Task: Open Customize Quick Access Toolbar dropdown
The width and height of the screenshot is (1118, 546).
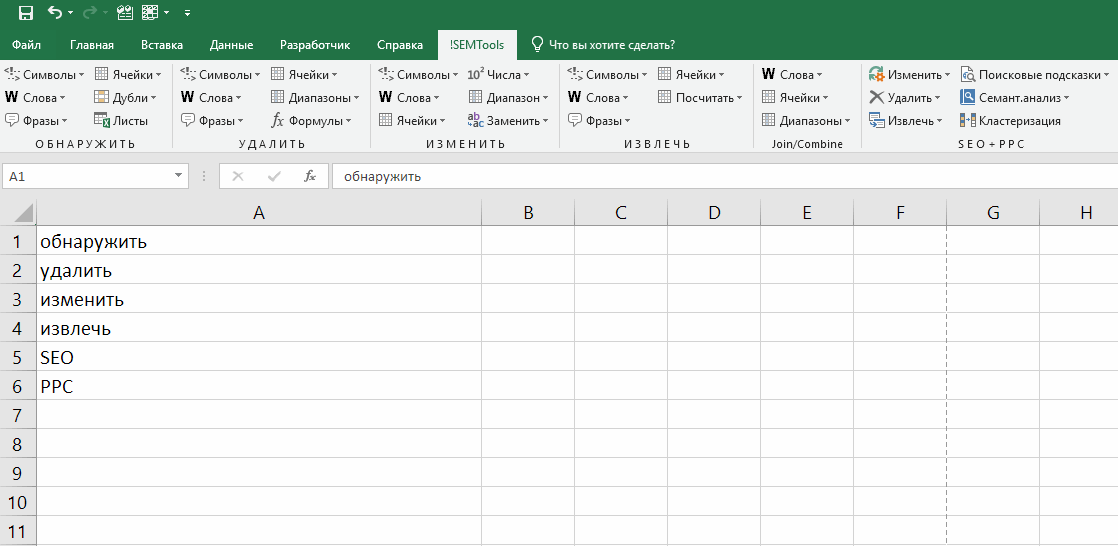Action: pos(187,14)
